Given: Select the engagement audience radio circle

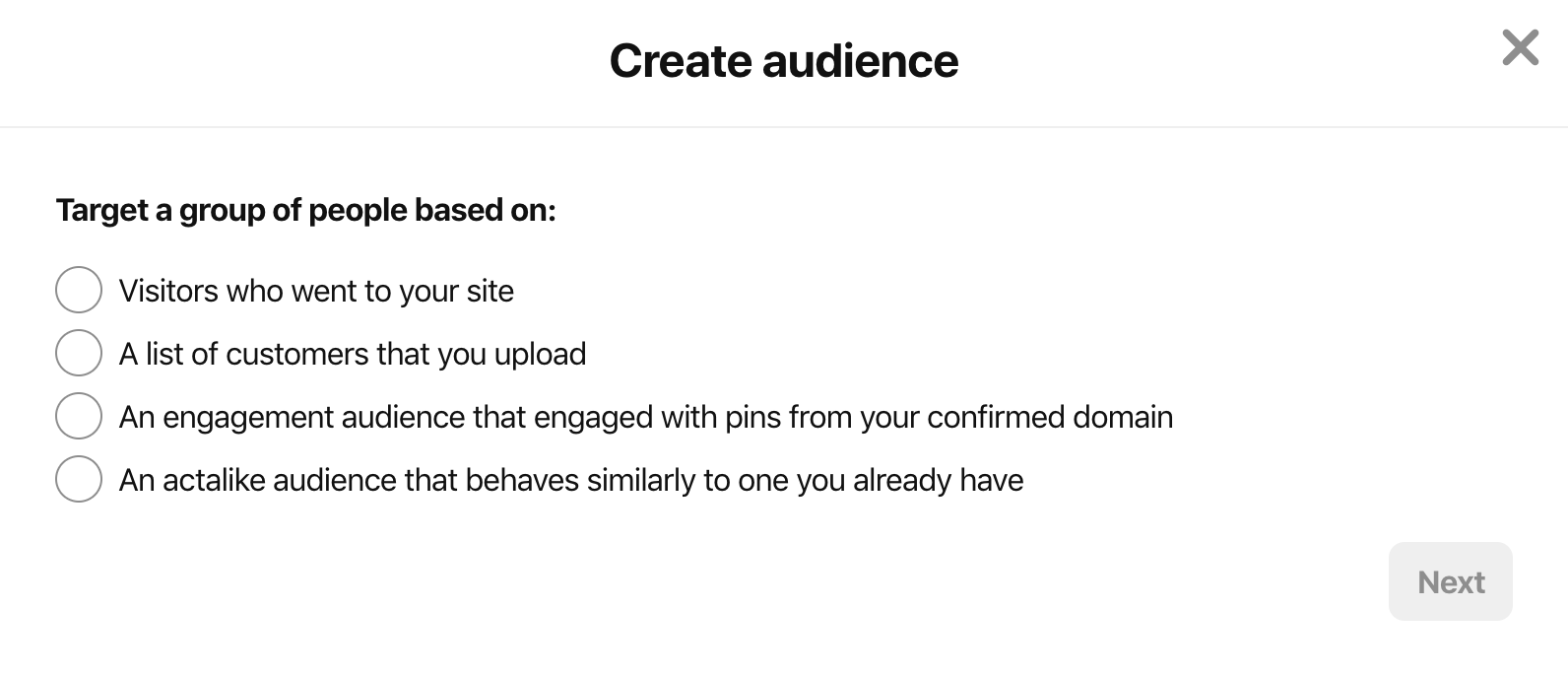Looking at the screenshot, I should pyautogui.click(x=79, y=416).
